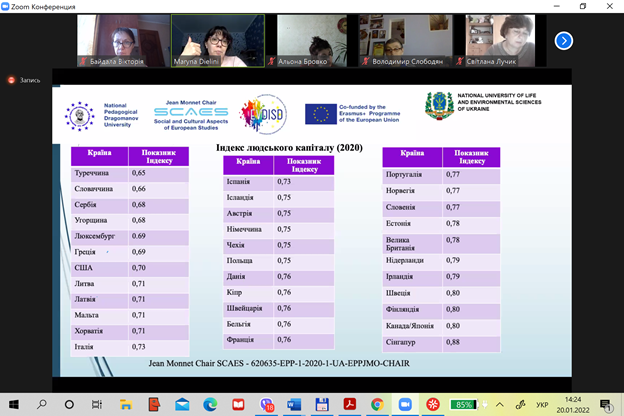The image size is (624, 416).
Task: Click muted mic icon for Альона Бровко
Action: 271,61
